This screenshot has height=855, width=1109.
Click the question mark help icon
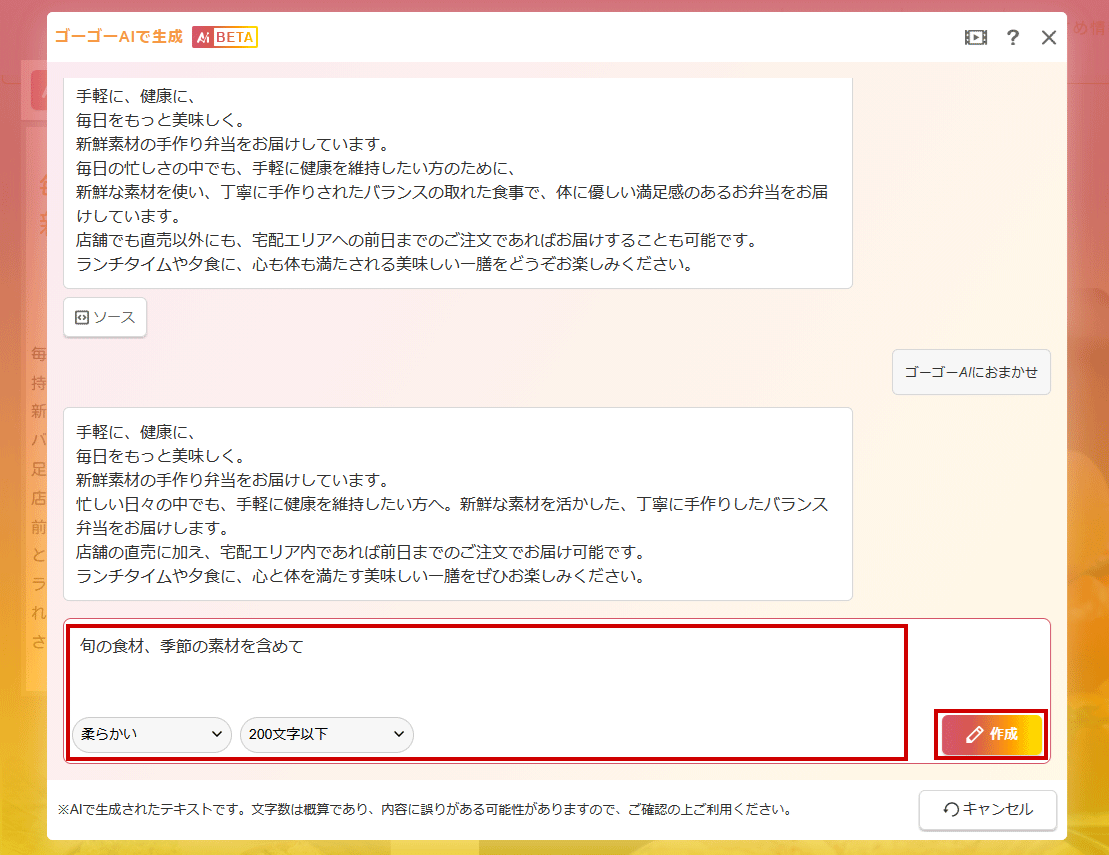coord(1013,37)
